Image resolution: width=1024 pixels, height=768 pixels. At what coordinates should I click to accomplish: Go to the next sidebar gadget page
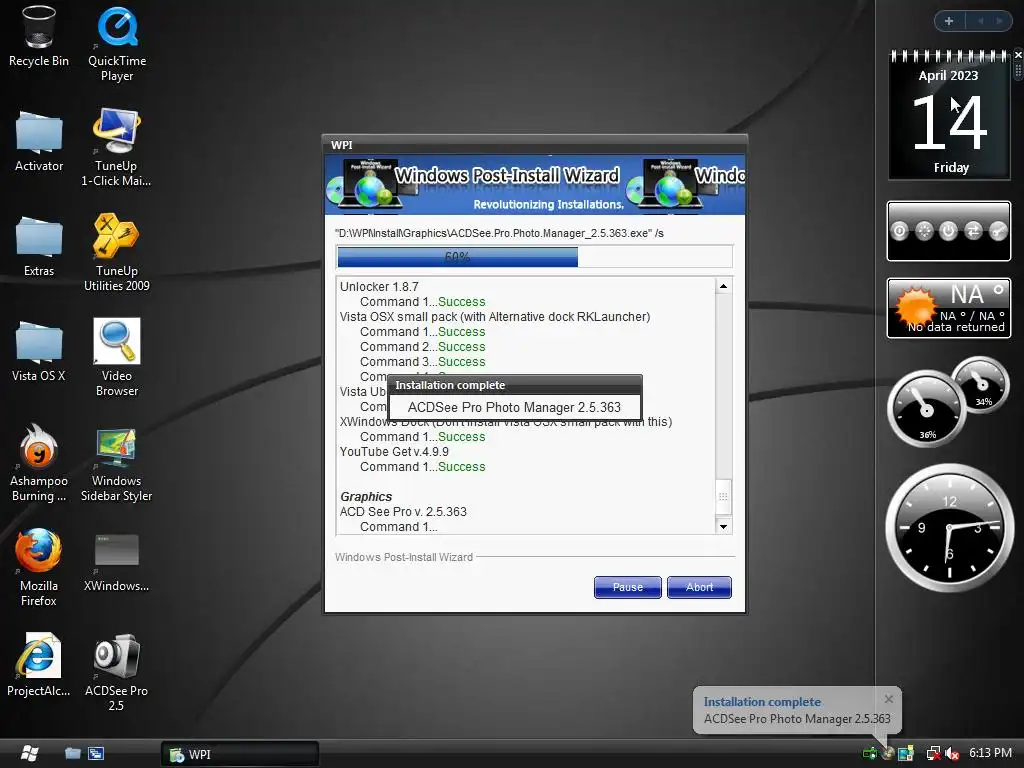pos(999,21)
